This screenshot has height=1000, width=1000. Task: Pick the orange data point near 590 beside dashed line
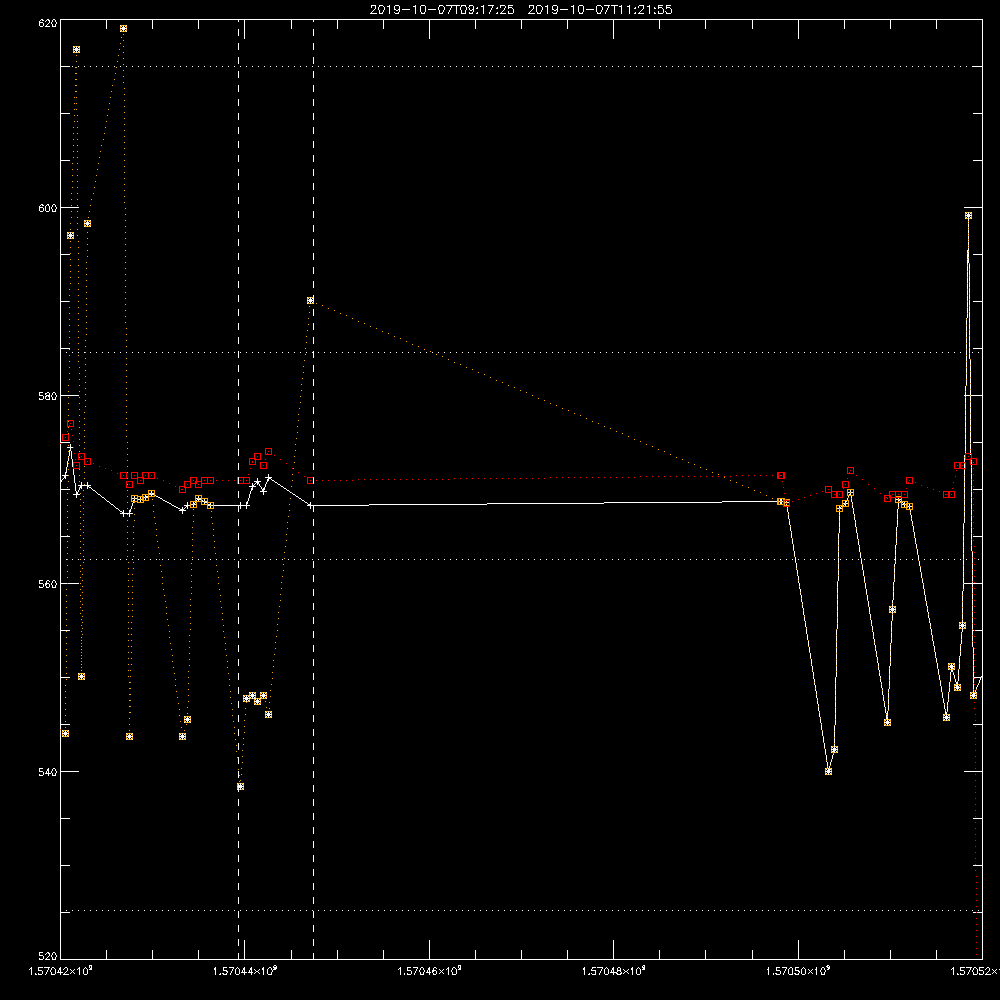tap(310, 300)
